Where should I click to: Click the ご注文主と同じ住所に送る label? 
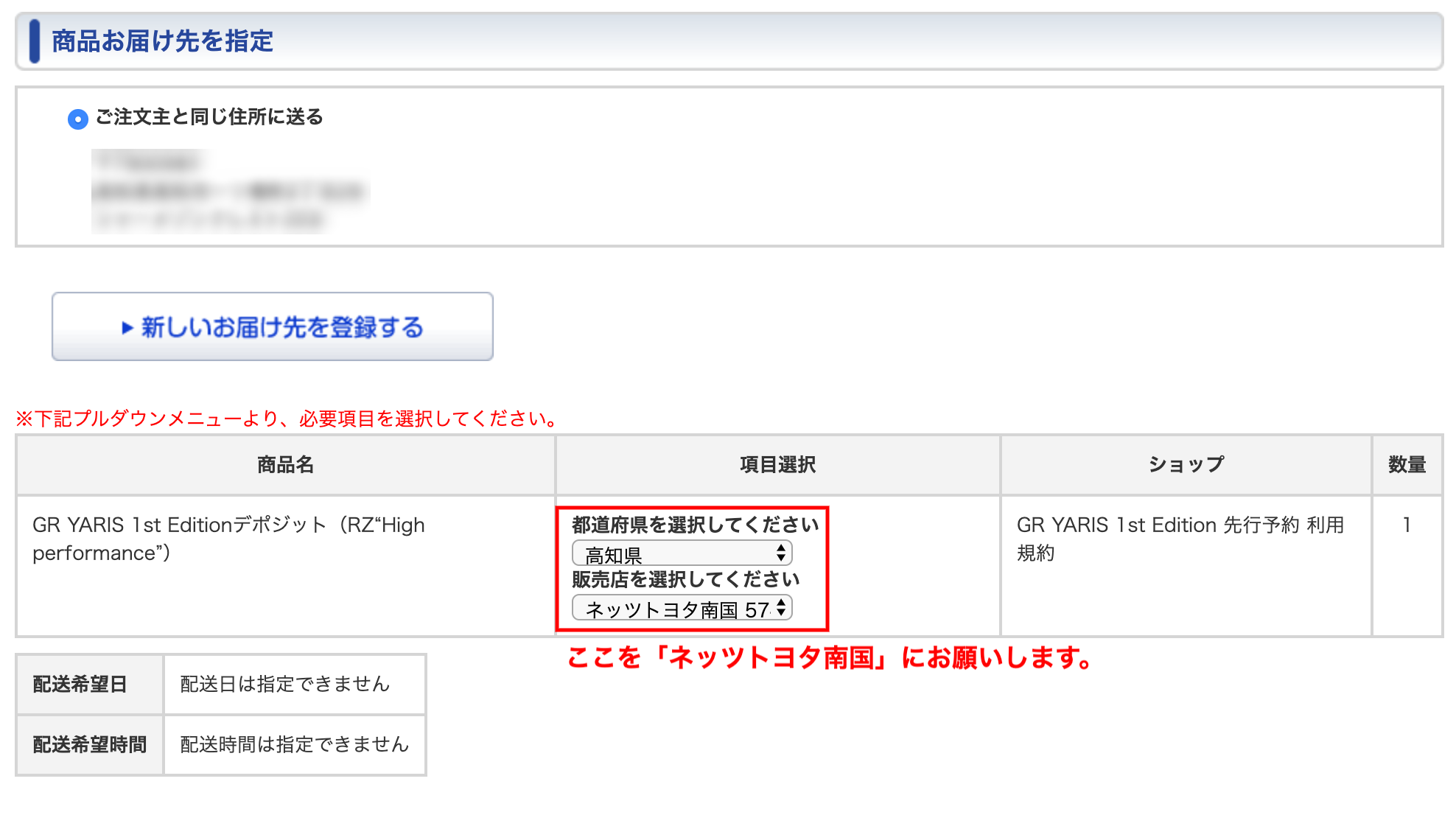coord(210,117)
